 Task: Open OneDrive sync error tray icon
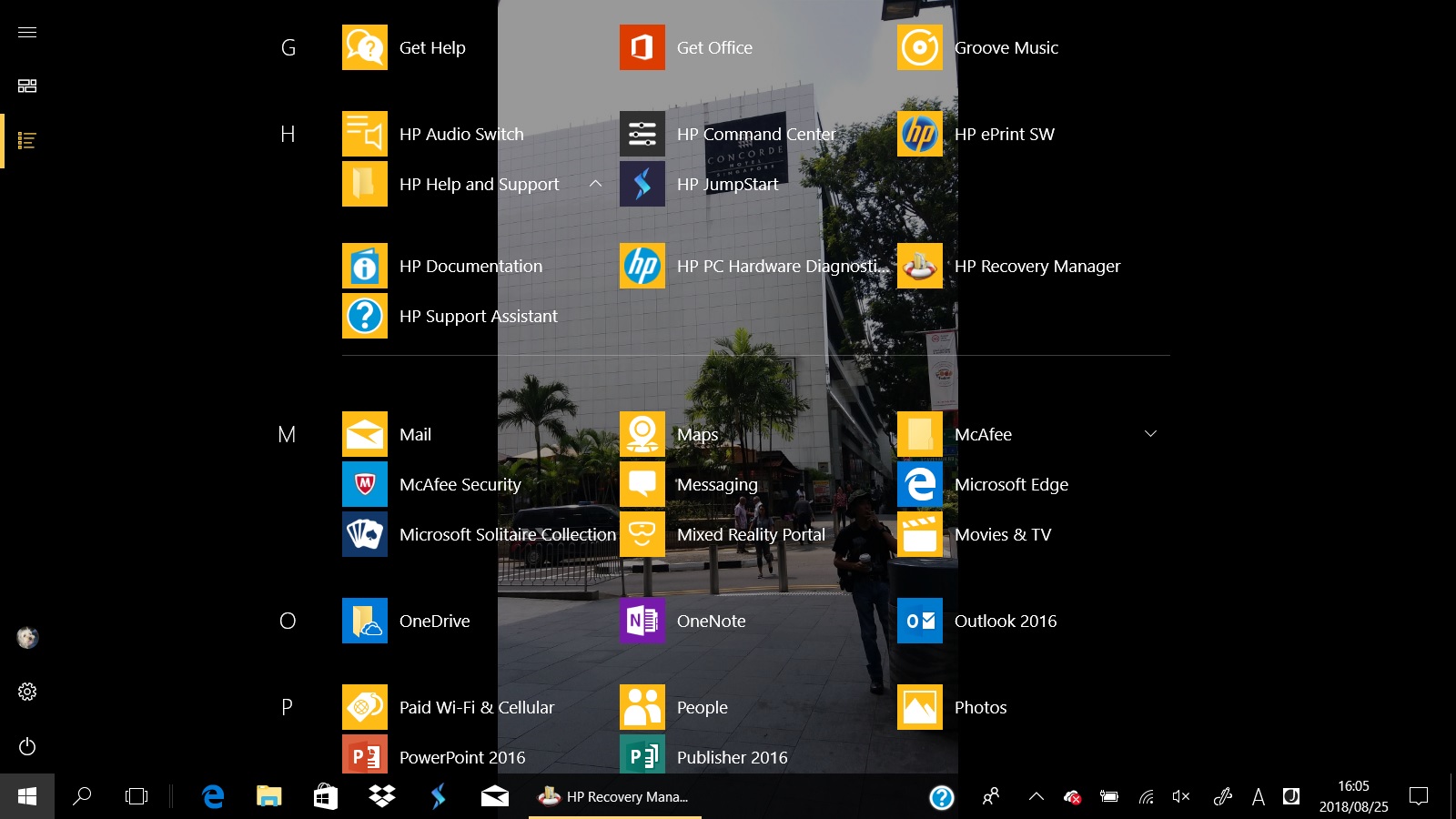(1072, 796)
